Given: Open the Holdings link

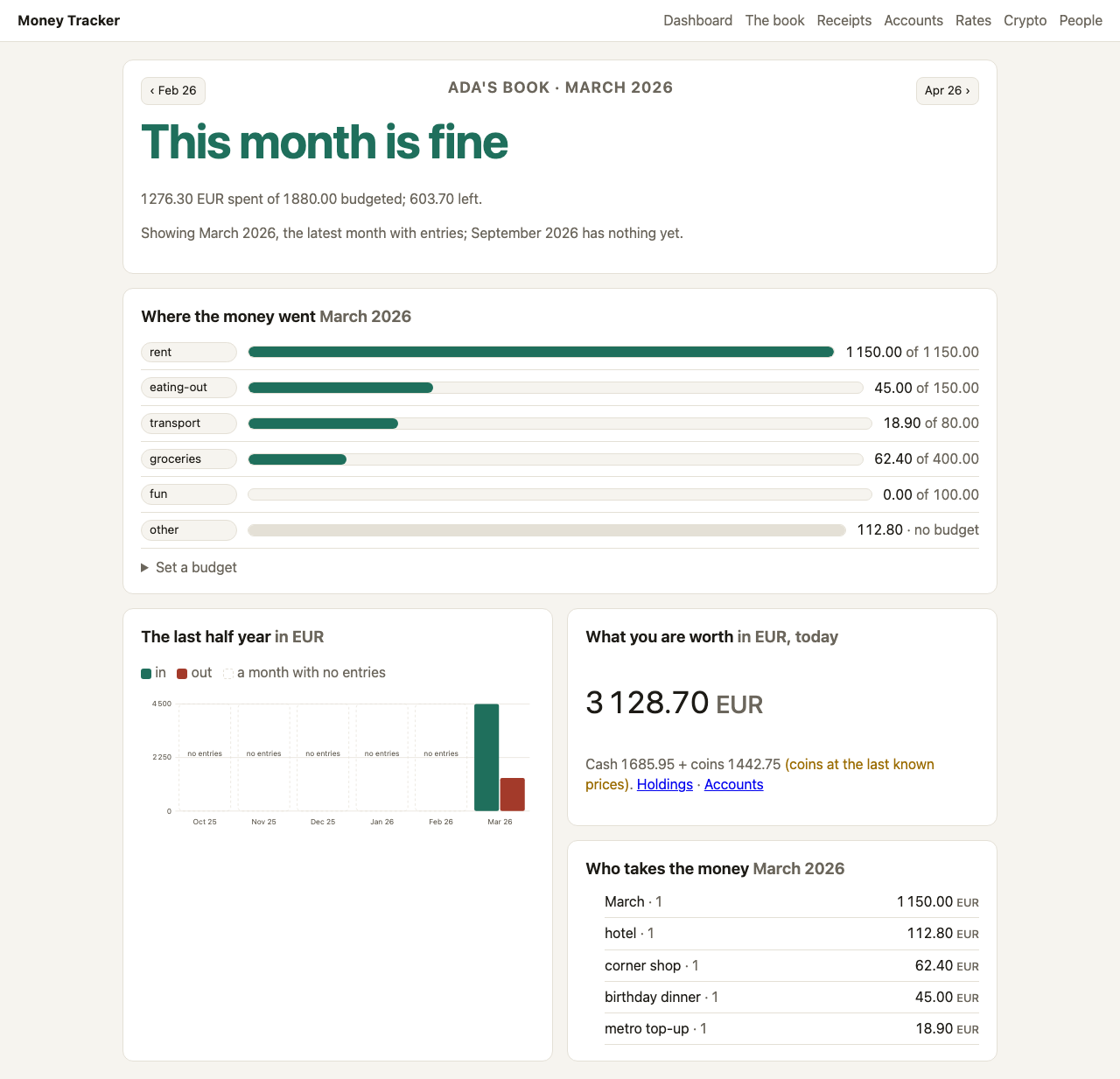Looking at the screenshot, I should pyautogui.click(x=665, y=784).
